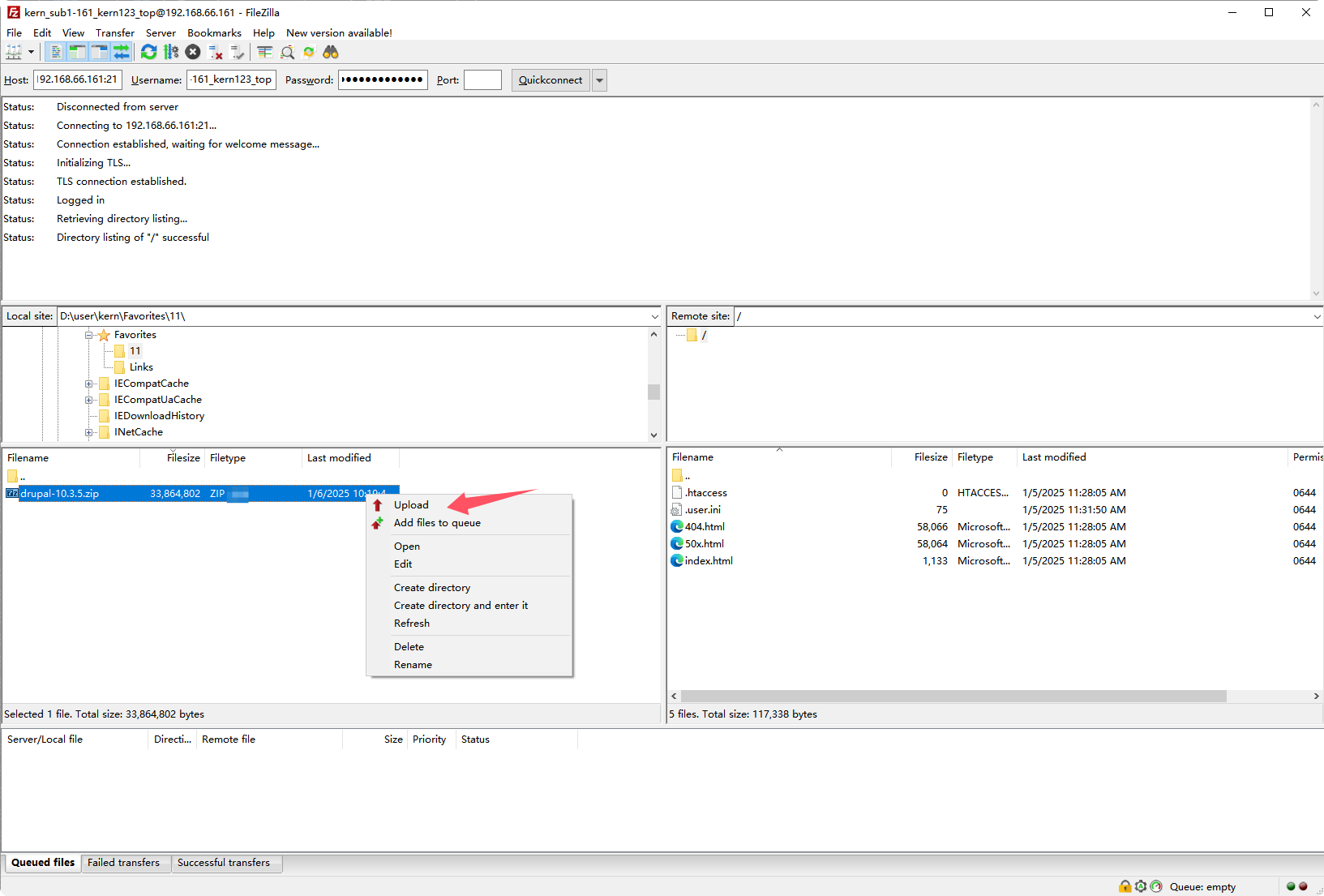Switch to the Failed transfers tab
The height and width of the screenshot is (896, 1324).
(123, 863)
